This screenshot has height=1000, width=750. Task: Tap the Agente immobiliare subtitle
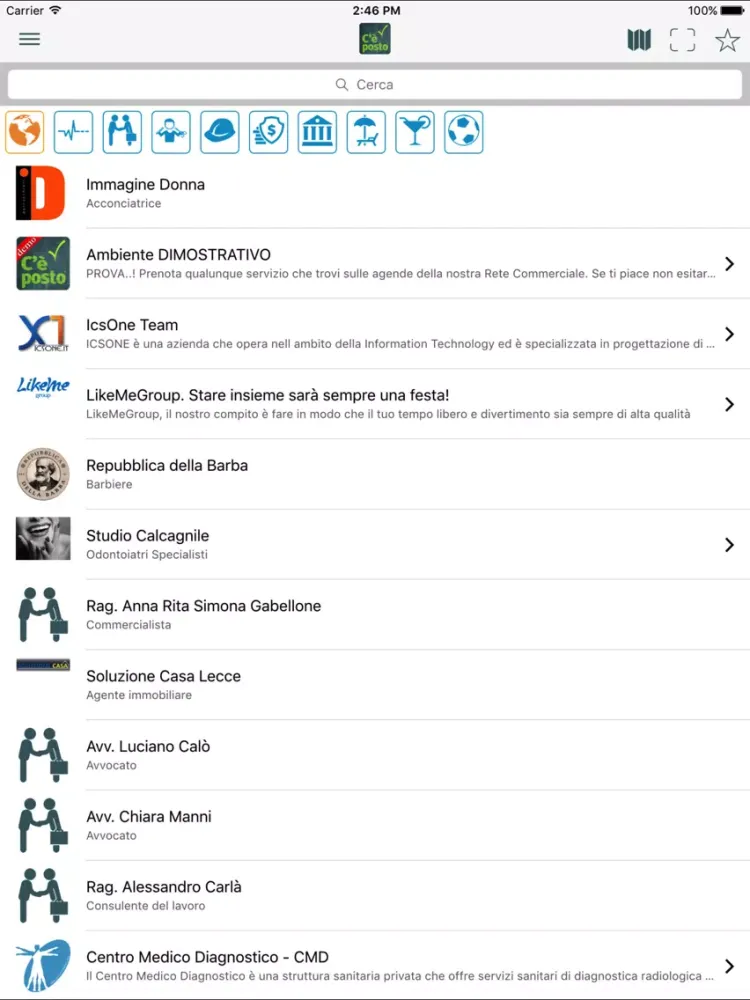139,695
